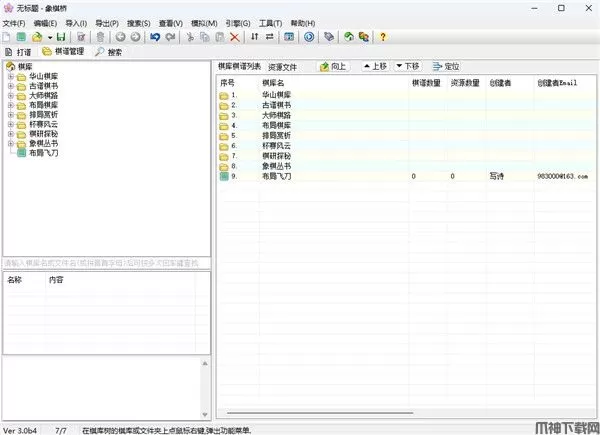Expand the 杯赛风云 tree node
The height and width of the screenshot is (435, 600).
tap(11, 124)
